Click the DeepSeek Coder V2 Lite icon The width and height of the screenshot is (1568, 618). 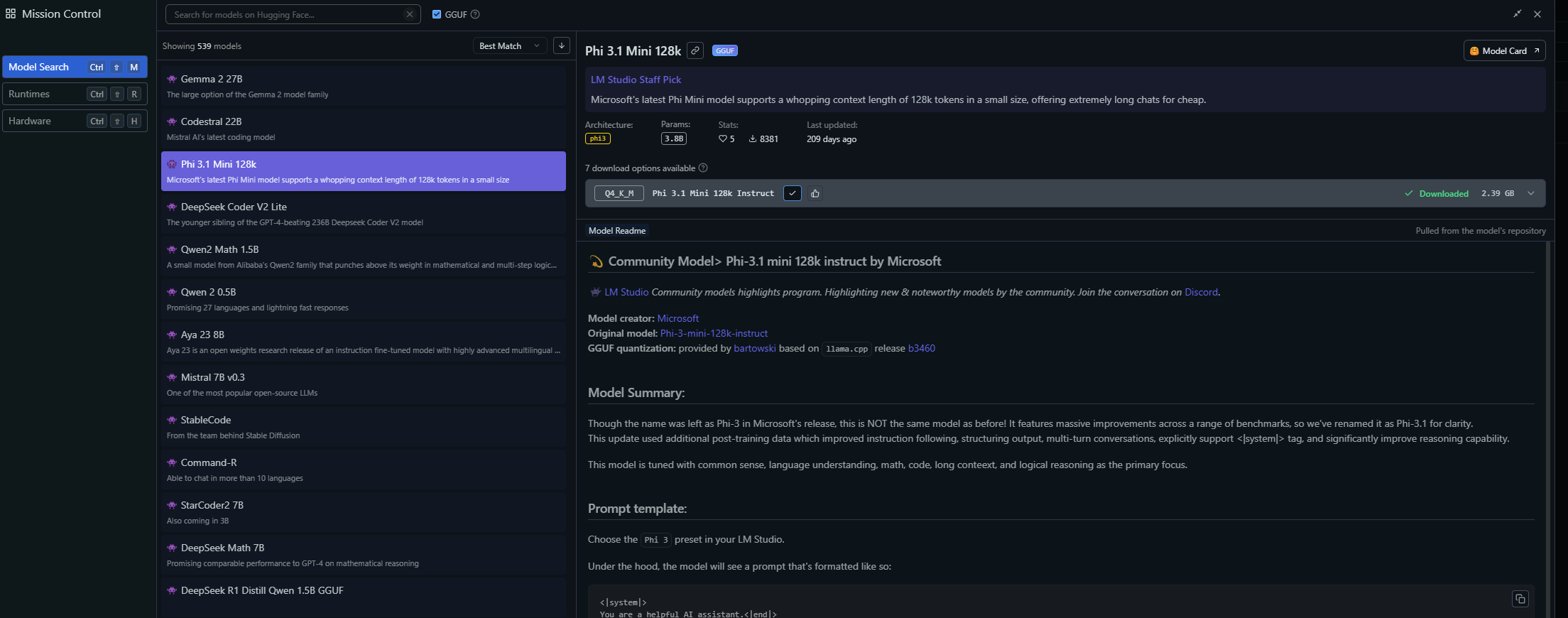click(x=172, y=207)
